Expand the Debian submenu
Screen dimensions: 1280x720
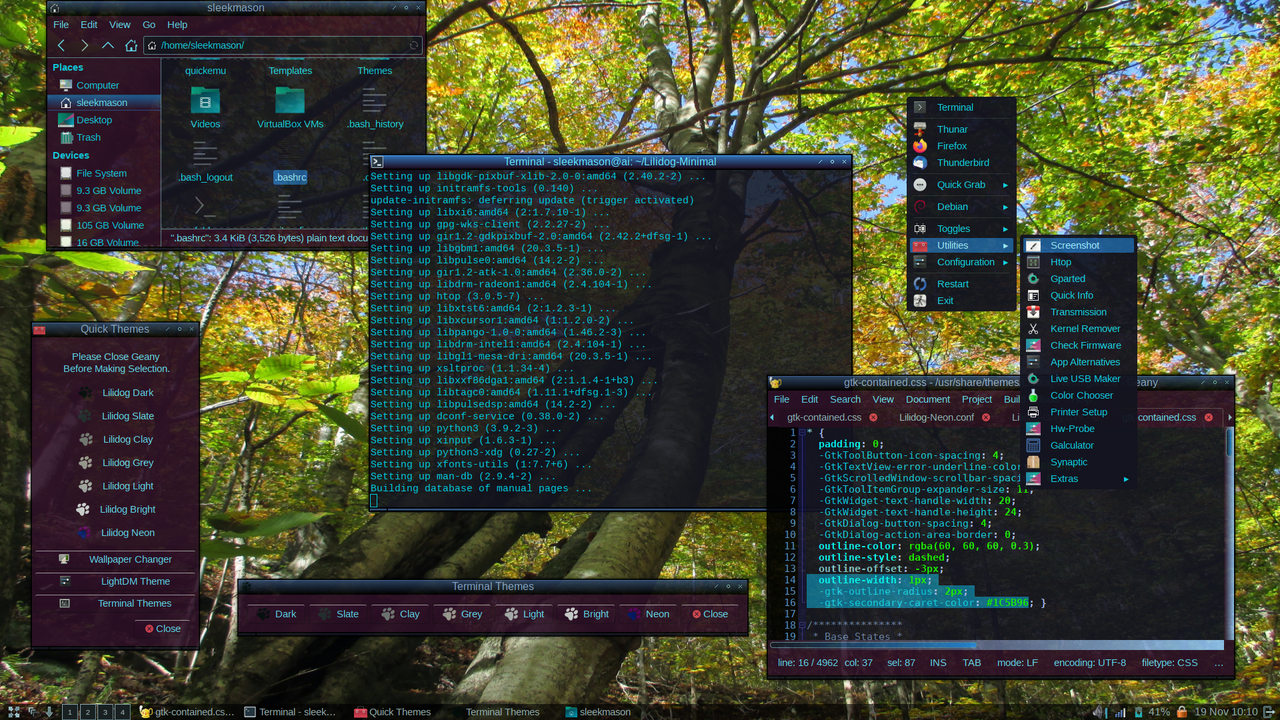[961, 207]
